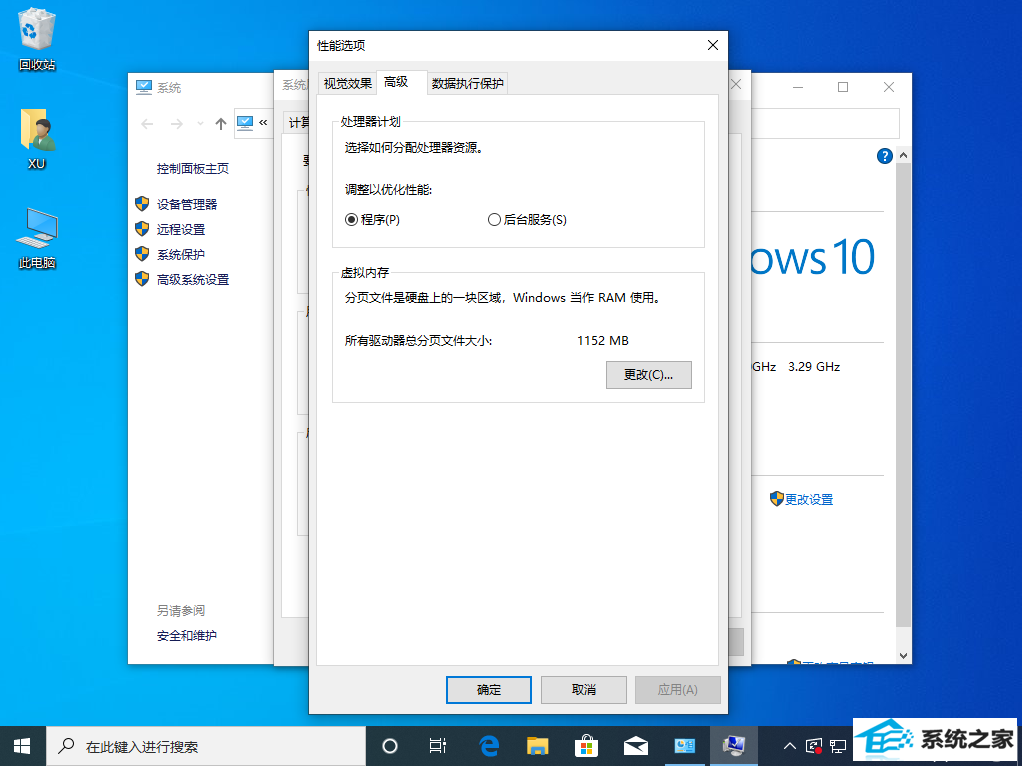Click the shield icon beside 远程设置
Screen dimensions: 1022x766
click(142, 229)
